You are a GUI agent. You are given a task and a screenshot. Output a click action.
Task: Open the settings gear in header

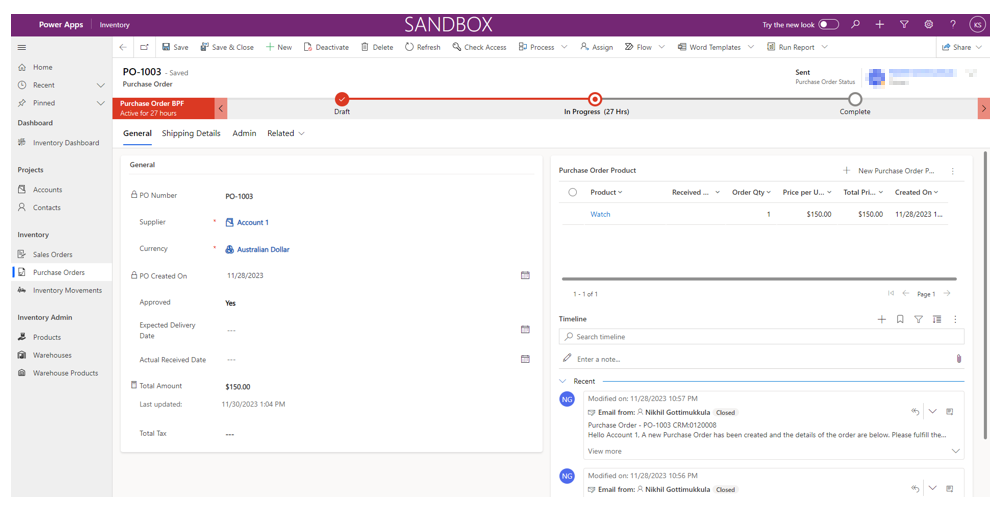tap(928, 24)
